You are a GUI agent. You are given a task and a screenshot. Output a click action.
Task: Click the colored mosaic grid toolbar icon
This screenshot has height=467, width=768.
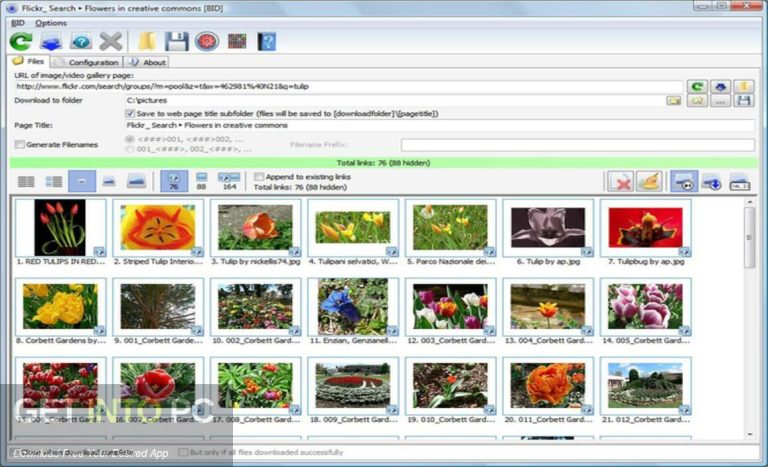click(x=237, y=42)
